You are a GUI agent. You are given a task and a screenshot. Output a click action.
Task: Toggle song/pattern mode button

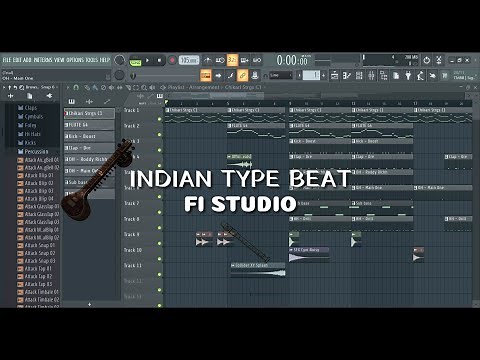click(135, 62)
